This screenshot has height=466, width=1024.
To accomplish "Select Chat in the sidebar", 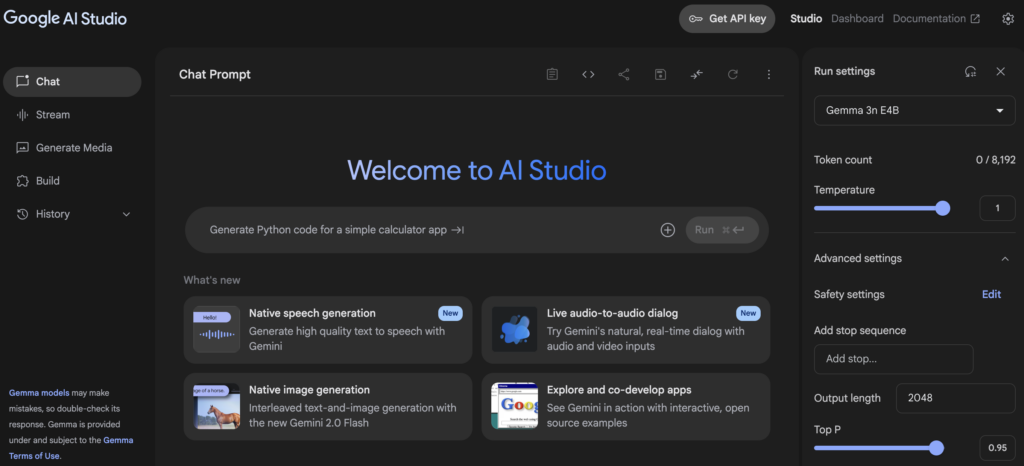I will click(x=72, y=82).
